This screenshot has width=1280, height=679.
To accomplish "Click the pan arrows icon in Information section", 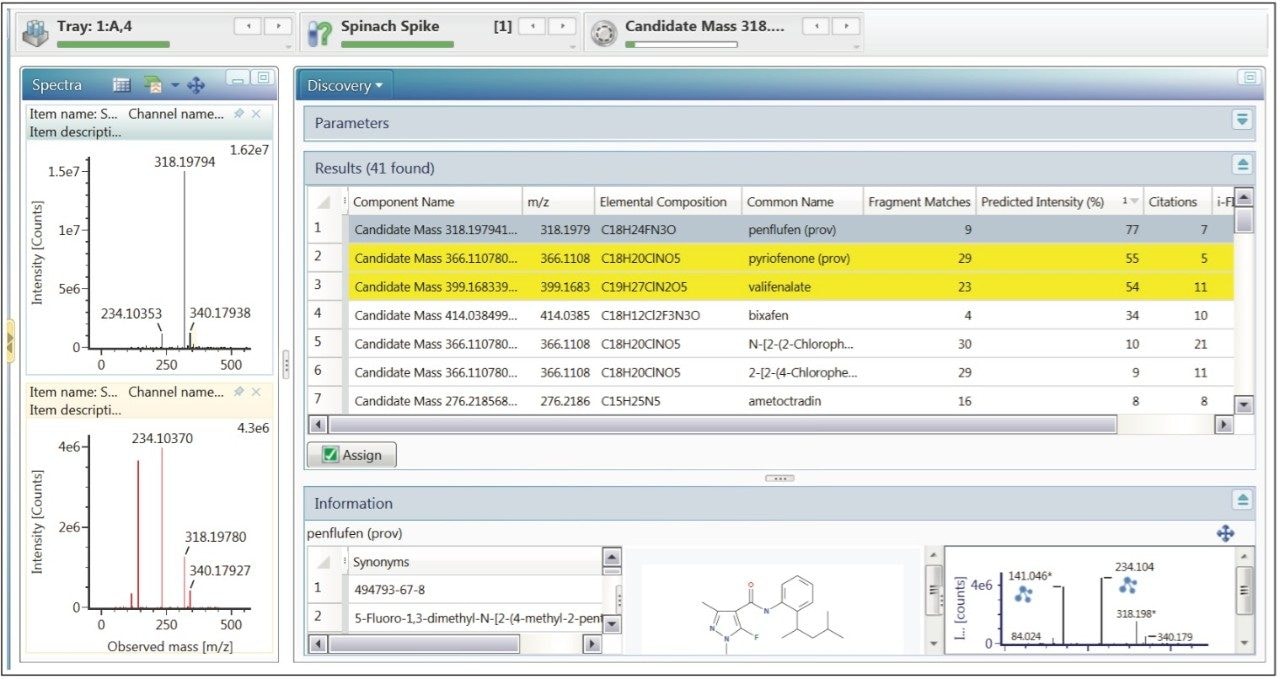I will 1226,534.
